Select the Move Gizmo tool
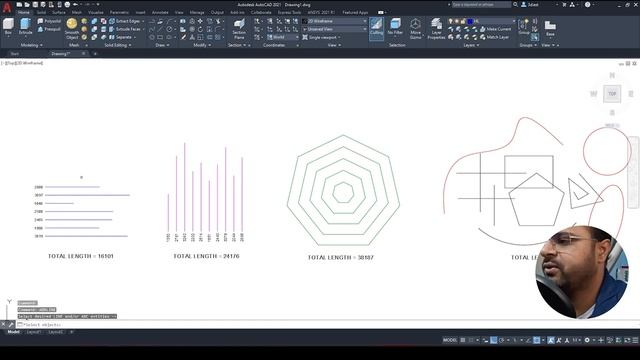Image resolution: width=640 pixels, height=360 pixels. point(416,29)
